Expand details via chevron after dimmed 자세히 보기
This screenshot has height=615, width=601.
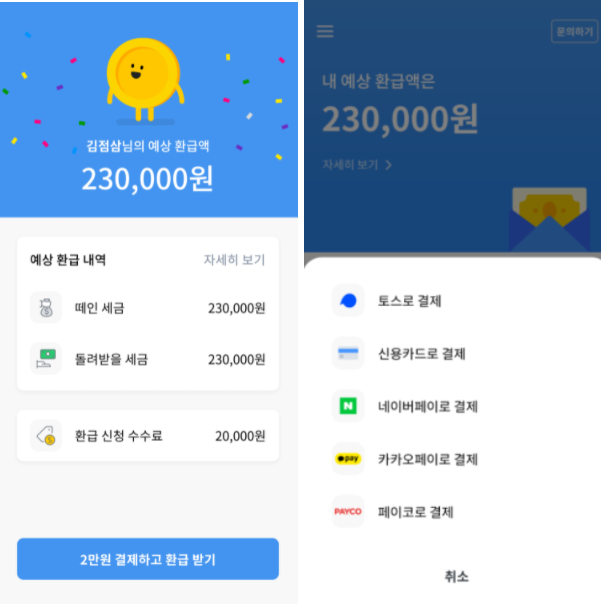(x=388, y=165)
